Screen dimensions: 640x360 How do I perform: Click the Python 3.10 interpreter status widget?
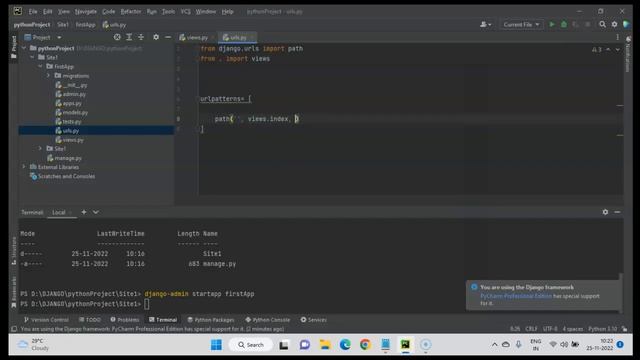(x=602, y=329)
